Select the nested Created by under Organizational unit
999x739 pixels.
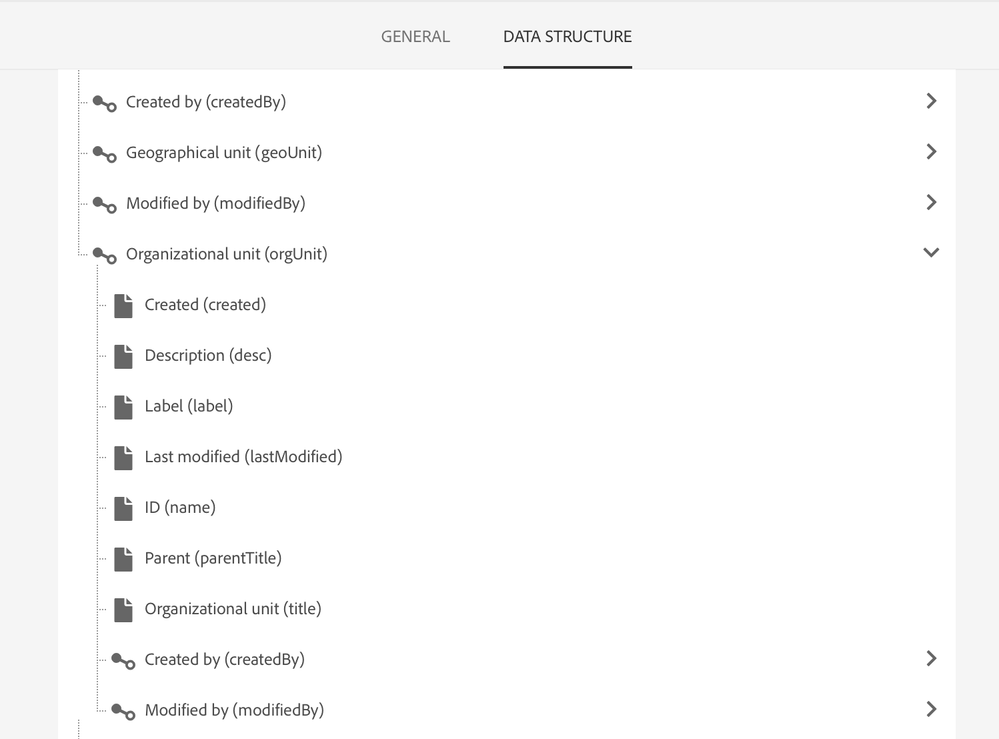[226, 659]
